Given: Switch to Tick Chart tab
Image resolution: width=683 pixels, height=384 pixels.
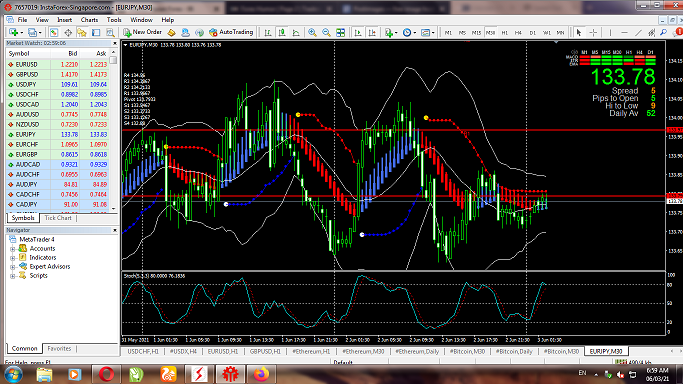Looking at the screenshot, I should point(58,218).
